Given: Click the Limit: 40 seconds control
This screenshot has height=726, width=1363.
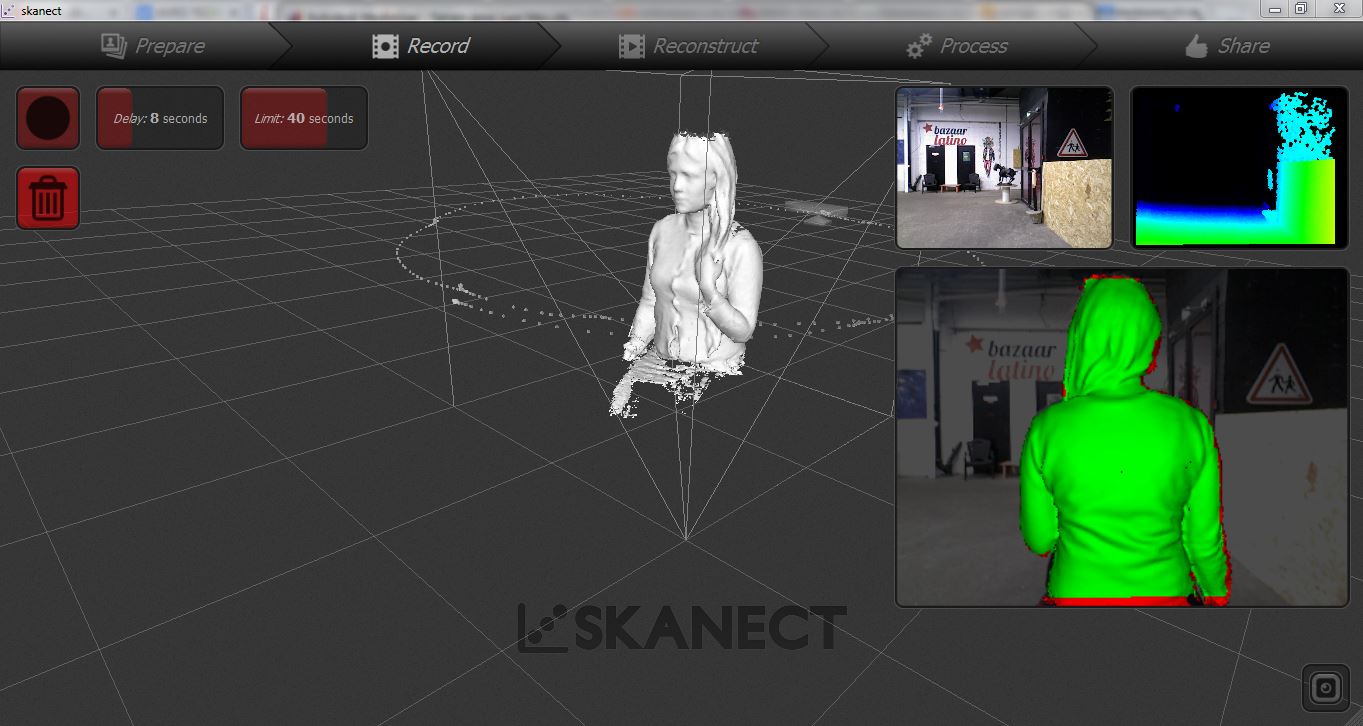Looking at the screenshot, I should 303,117.
